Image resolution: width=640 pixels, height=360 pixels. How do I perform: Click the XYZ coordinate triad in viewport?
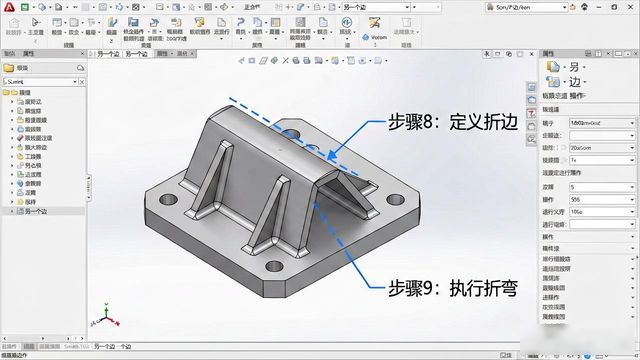tap(106, 316)
